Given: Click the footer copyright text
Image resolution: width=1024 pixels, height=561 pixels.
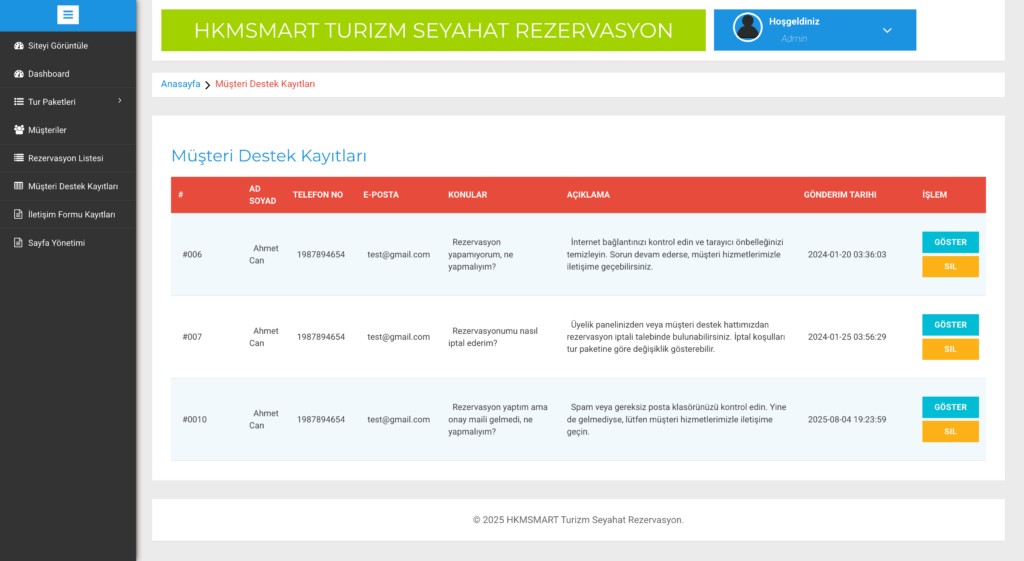Looking at the screenshot, I should (x=578, y=520).
